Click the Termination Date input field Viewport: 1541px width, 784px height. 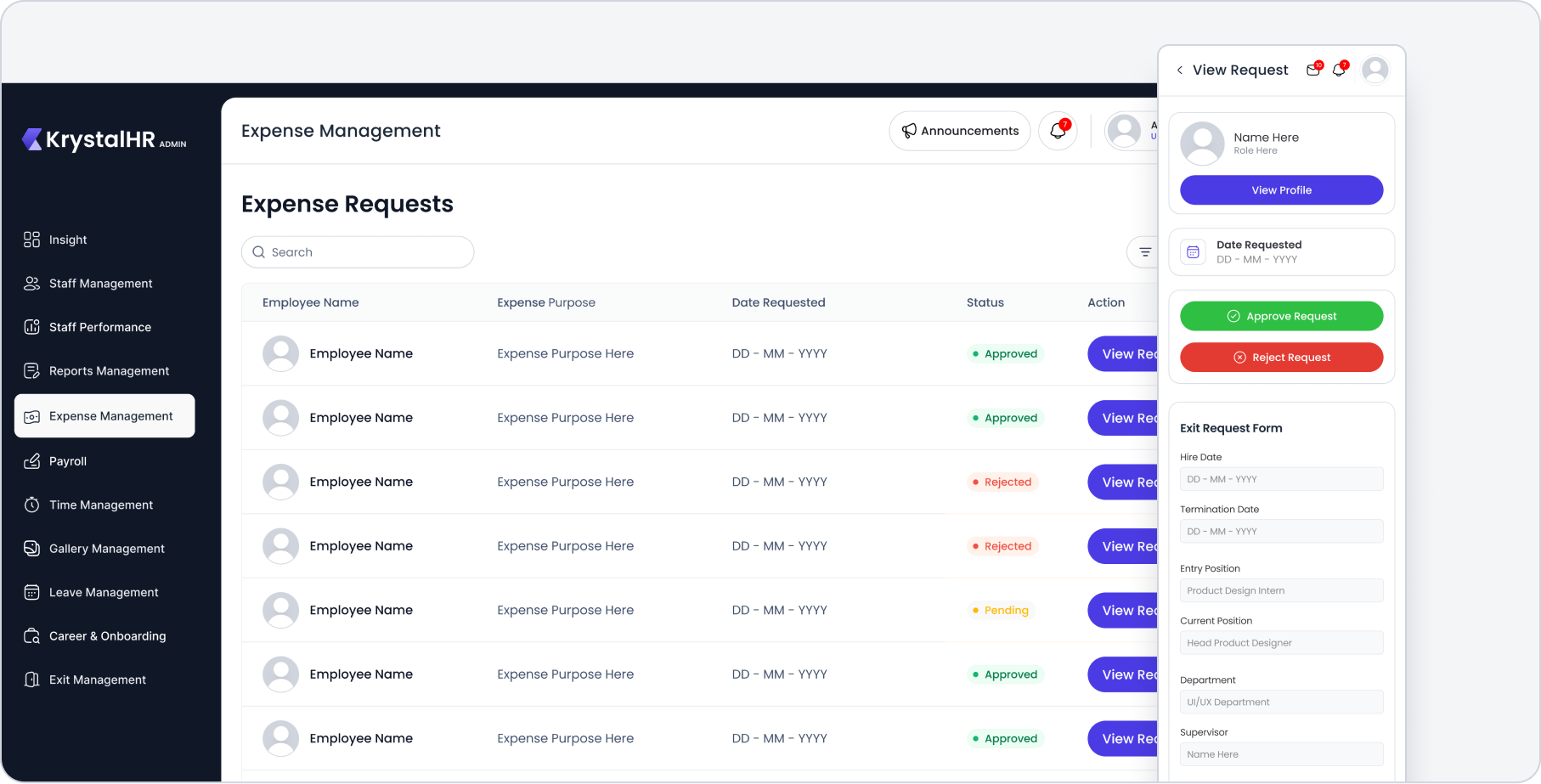pyautogui.click(x=1281, y=532)
